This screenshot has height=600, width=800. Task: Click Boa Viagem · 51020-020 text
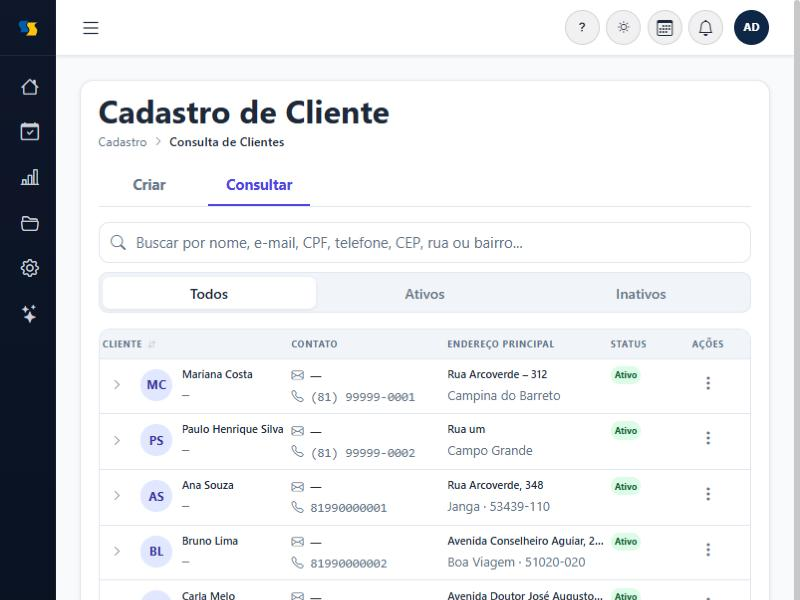pos(516,562)
